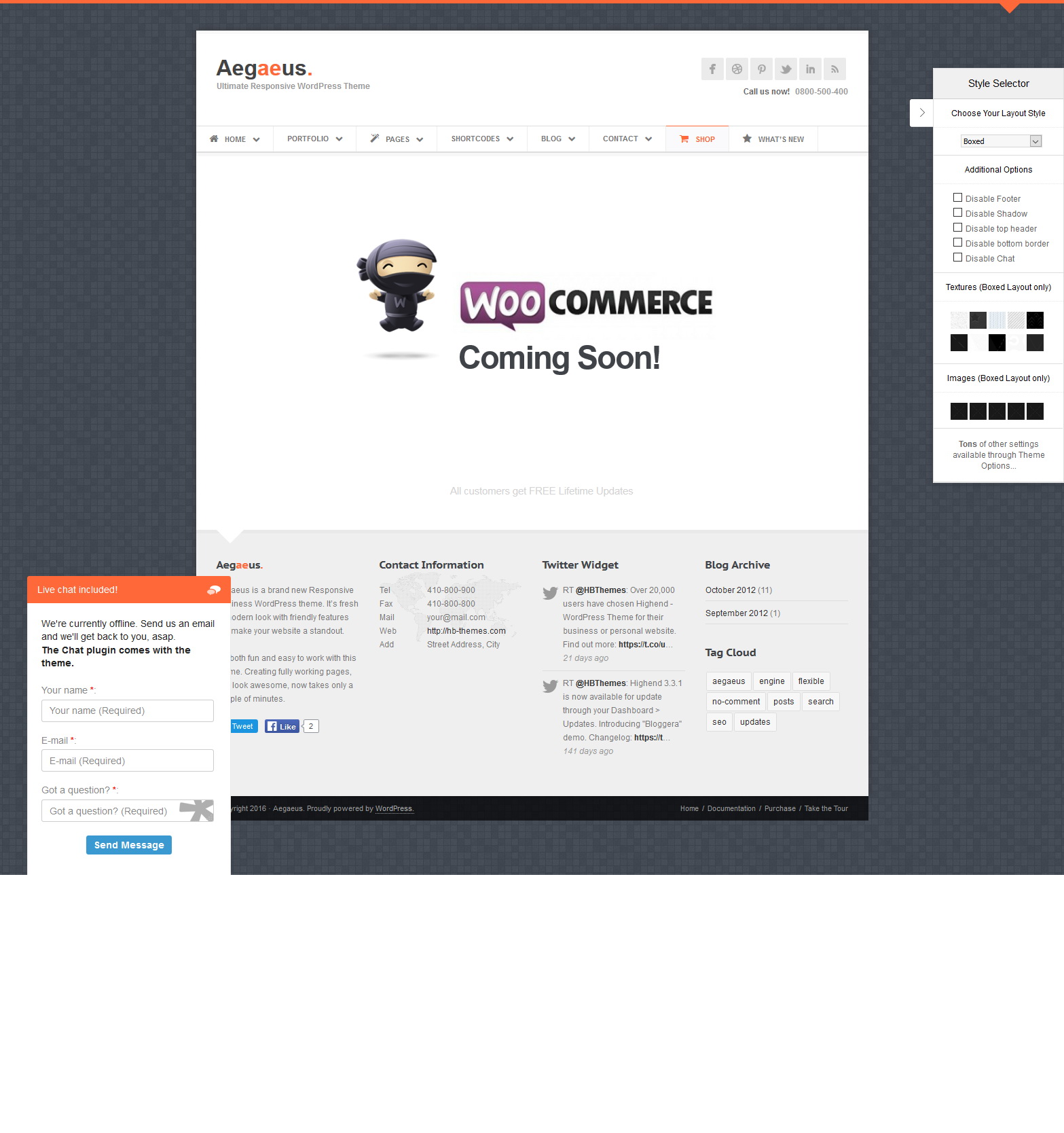This screenshot has height=1133, width=1064.
Task: Open the Twitter bird icon in header
Action: point(786,69)
